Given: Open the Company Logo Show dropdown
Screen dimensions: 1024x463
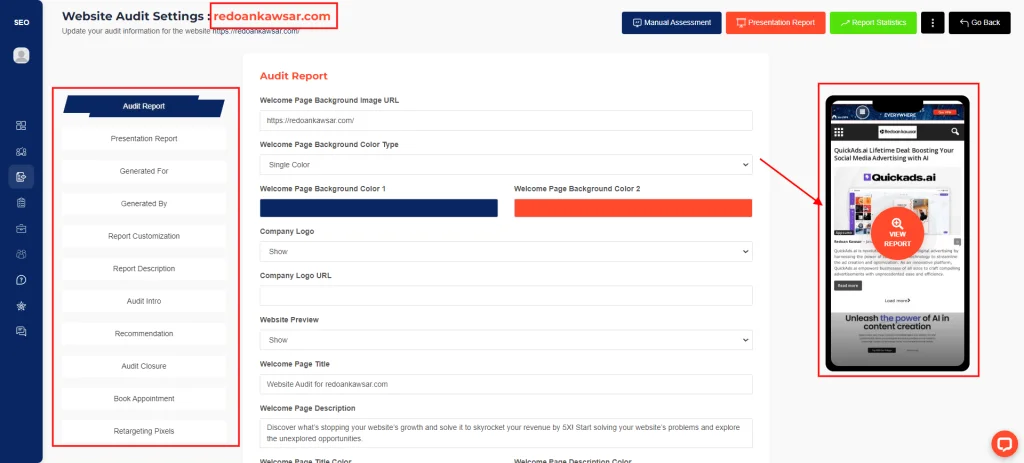Looking at the screenshot, I should 505,252.
